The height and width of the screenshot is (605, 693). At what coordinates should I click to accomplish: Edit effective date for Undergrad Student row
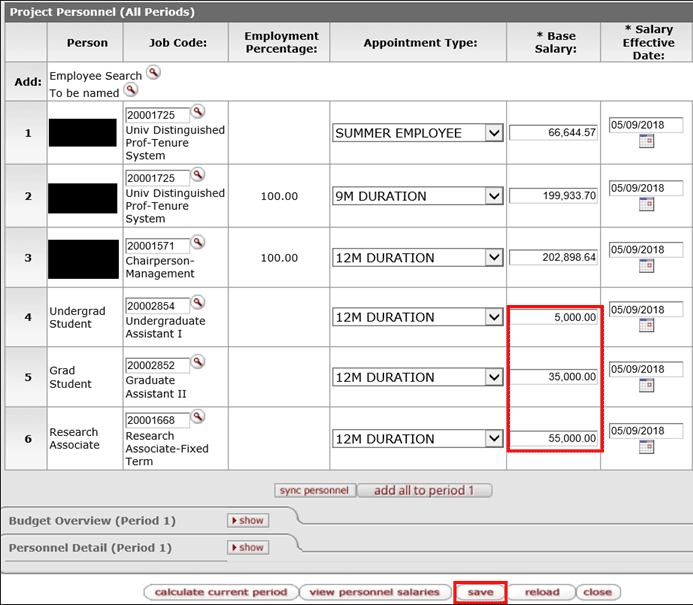click(x=646, y=309)
